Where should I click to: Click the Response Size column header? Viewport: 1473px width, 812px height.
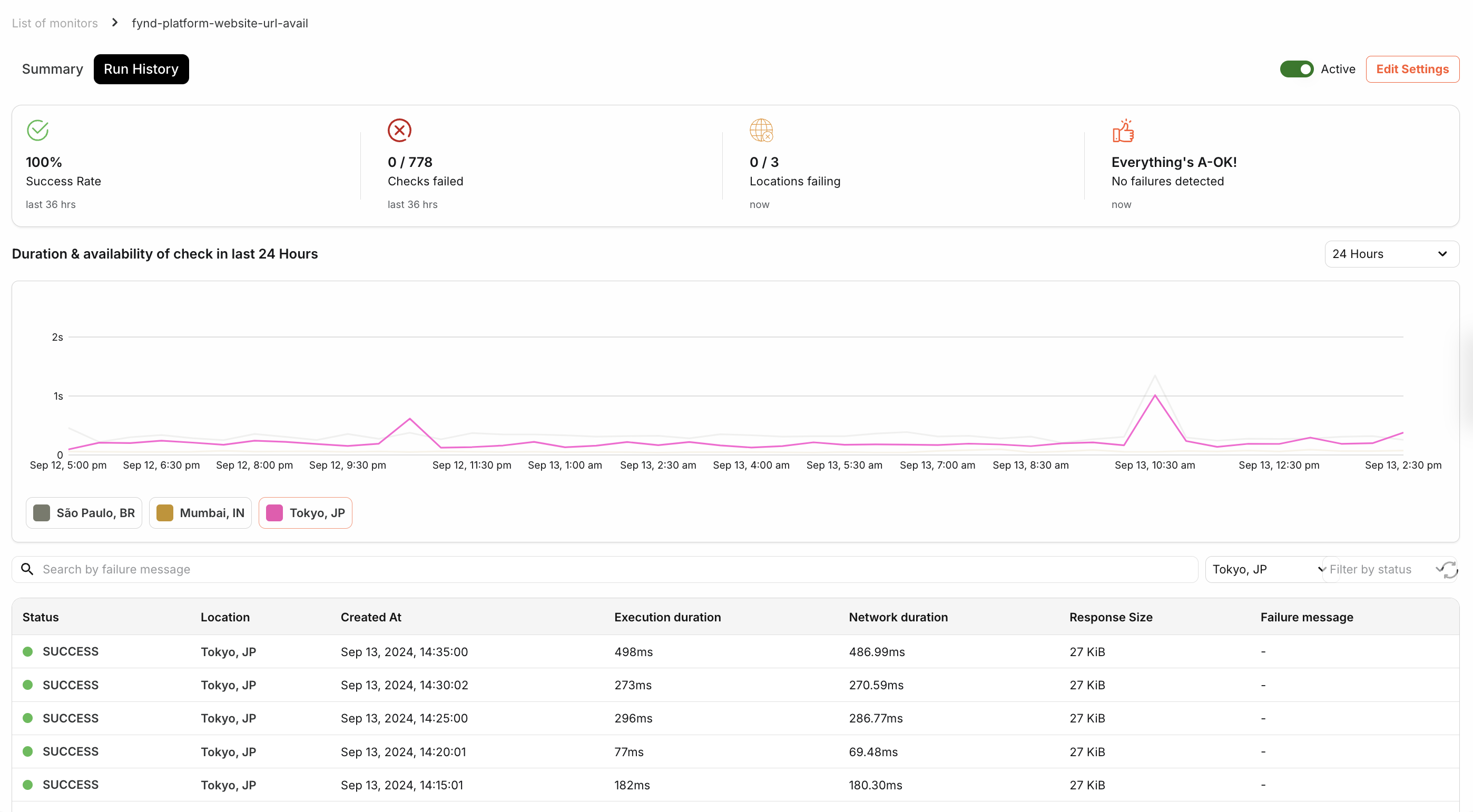(1111, 617)
